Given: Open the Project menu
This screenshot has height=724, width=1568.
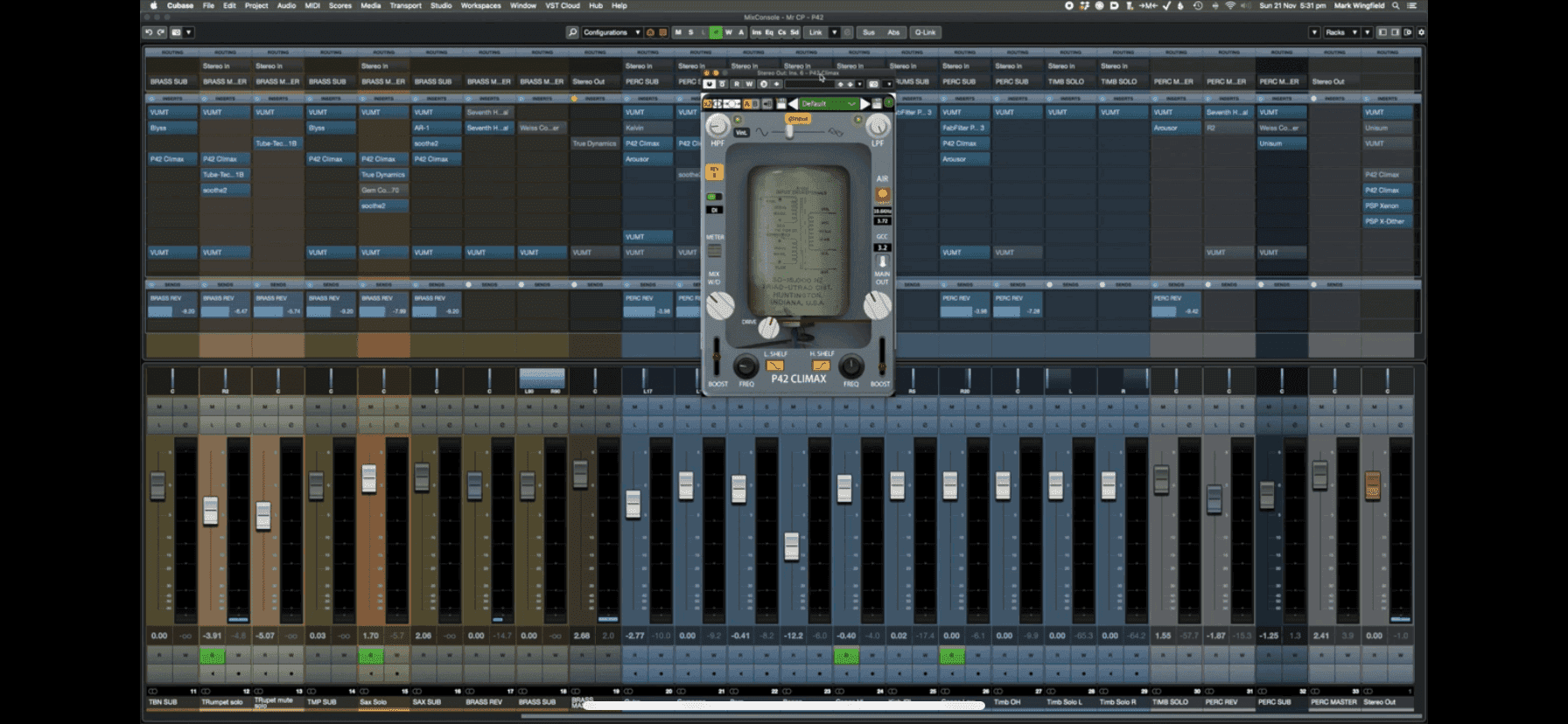Looking at the screenshot, I should tap(256, 5).
